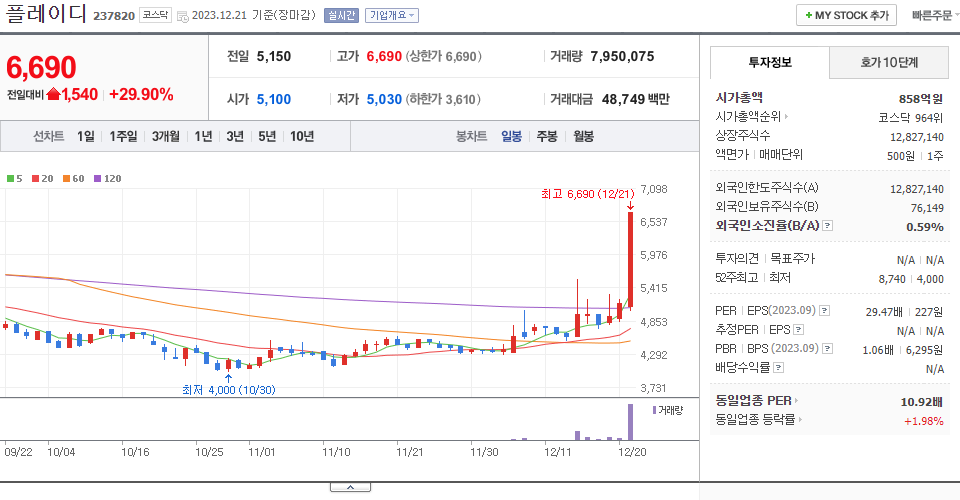
Task: Click the 코스닥 market badge
Action: point(156,15)
